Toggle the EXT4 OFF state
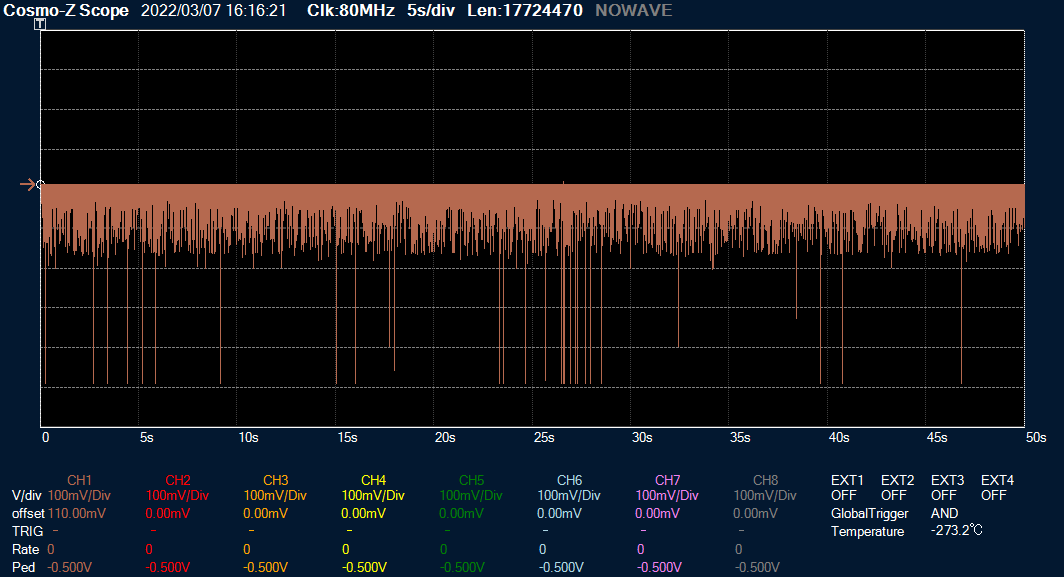 (x=995, y=495)
